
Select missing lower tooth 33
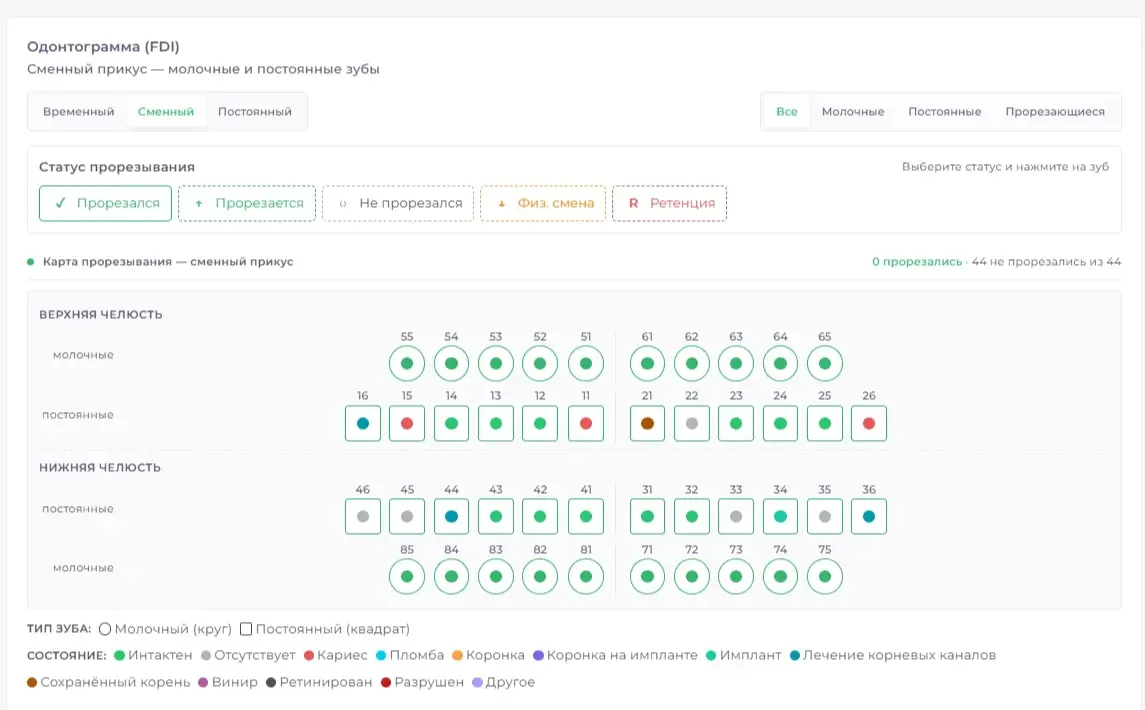coord(736,516)
